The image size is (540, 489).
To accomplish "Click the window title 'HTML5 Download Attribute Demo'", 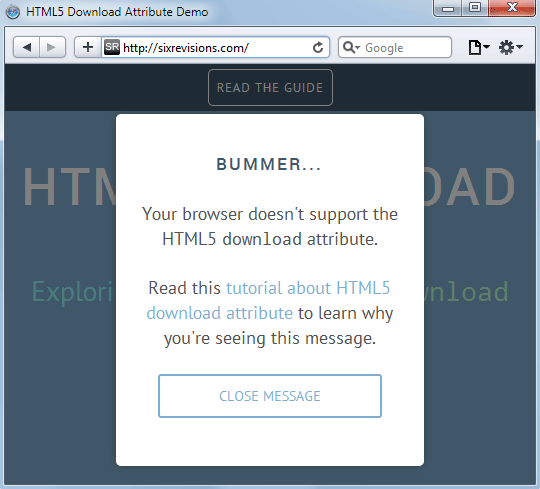I will point(117,12).
